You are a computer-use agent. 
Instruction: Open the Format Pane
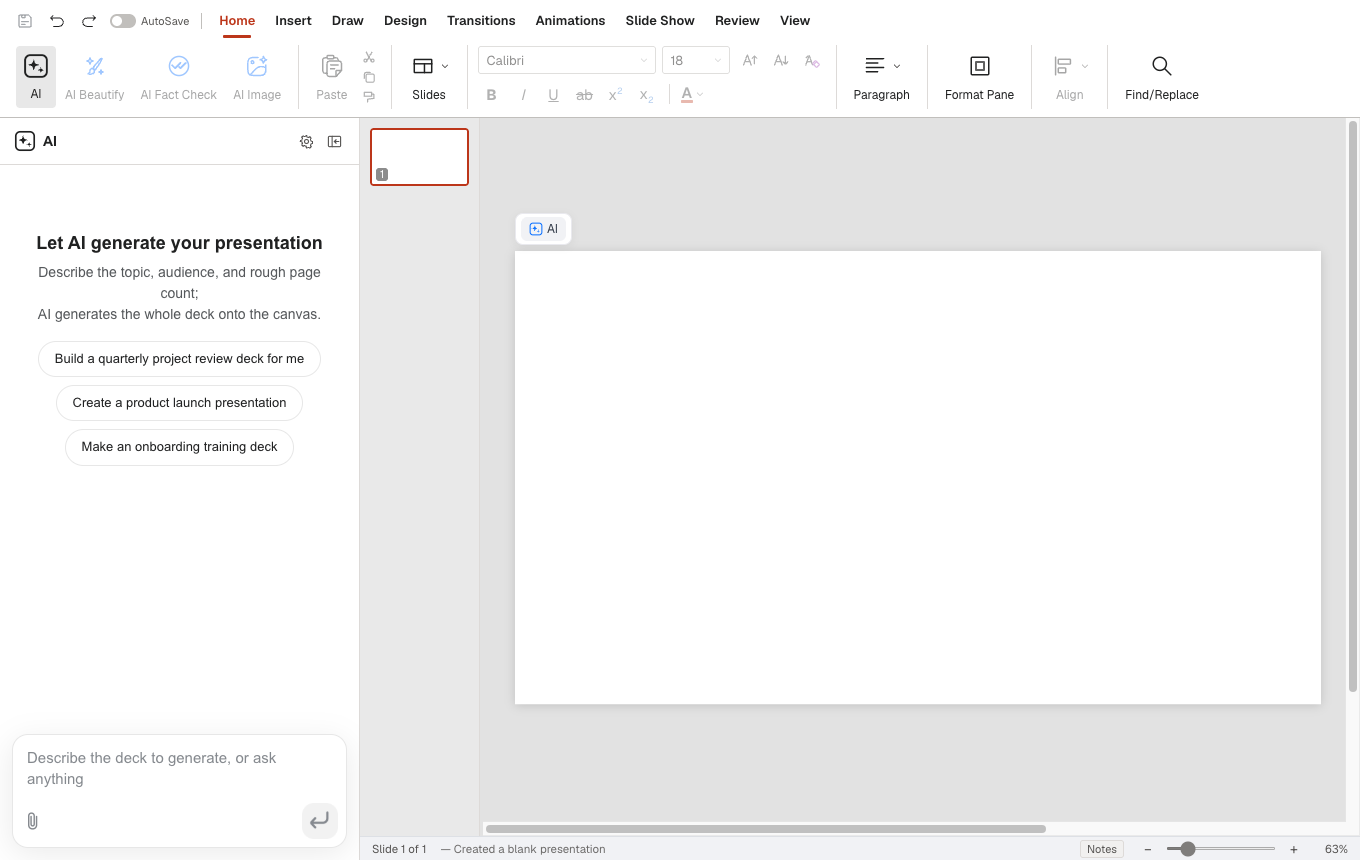click(980, 77)
